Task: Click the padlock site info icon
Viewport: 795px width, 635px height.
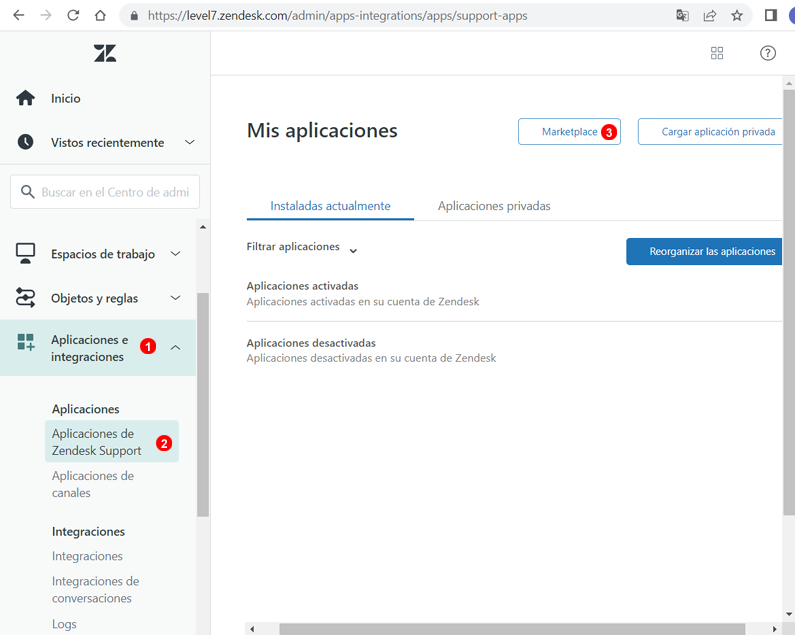Action: click(134, 16)
